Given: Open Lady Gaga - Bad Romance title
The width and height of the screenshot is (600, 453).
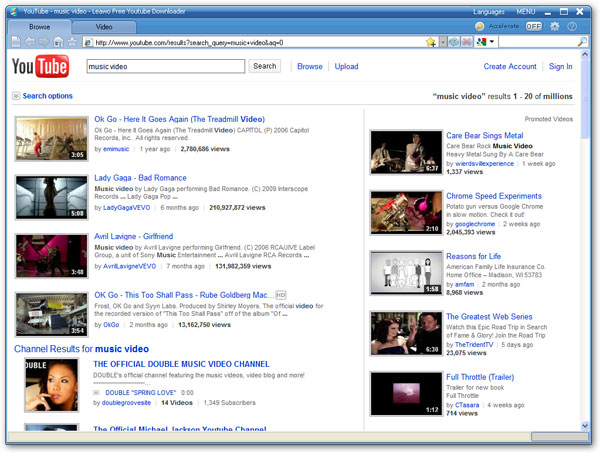Looking at the screenshot, I should click(140, 178).
